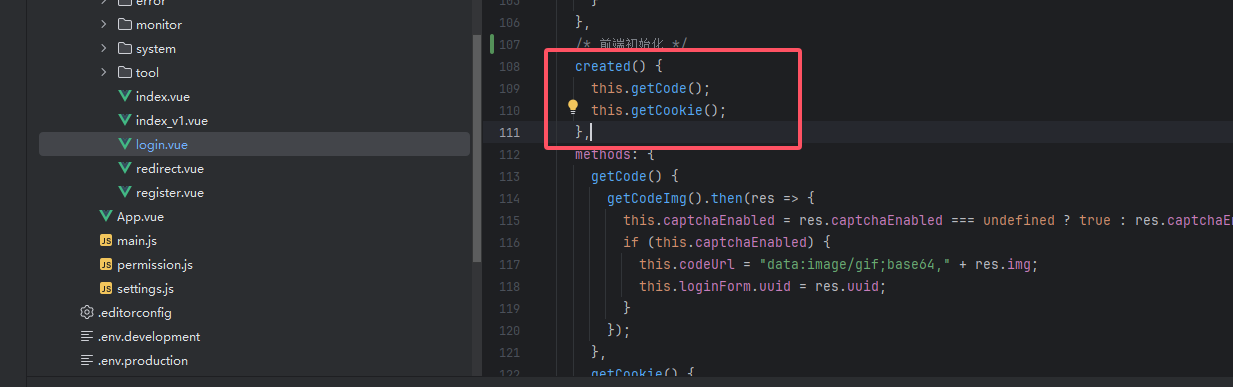This screenshot has height=387, width=1233.
Task: Open .env.production file
Action: 143,360
